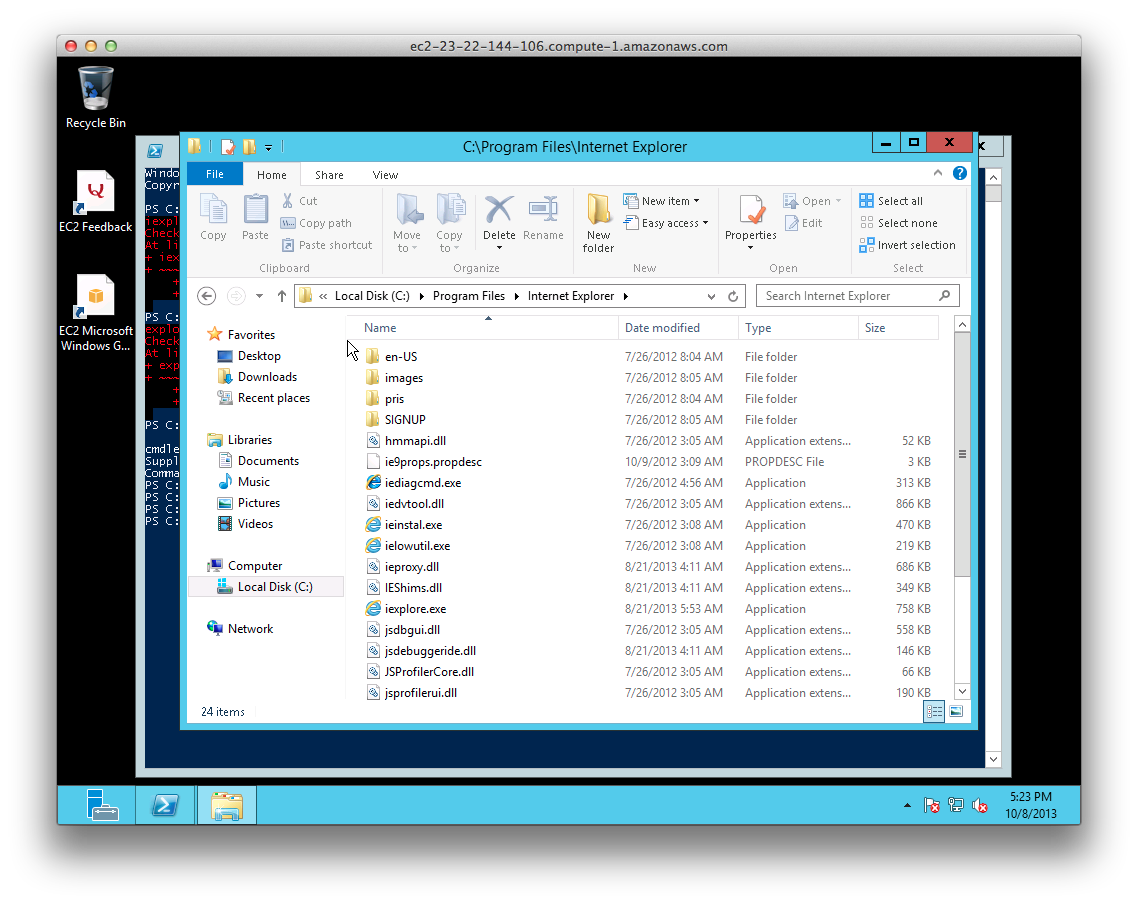The image size is (1138, 904).
Task: Click the muted volume tray icon
Action: (x=980, y=805)
